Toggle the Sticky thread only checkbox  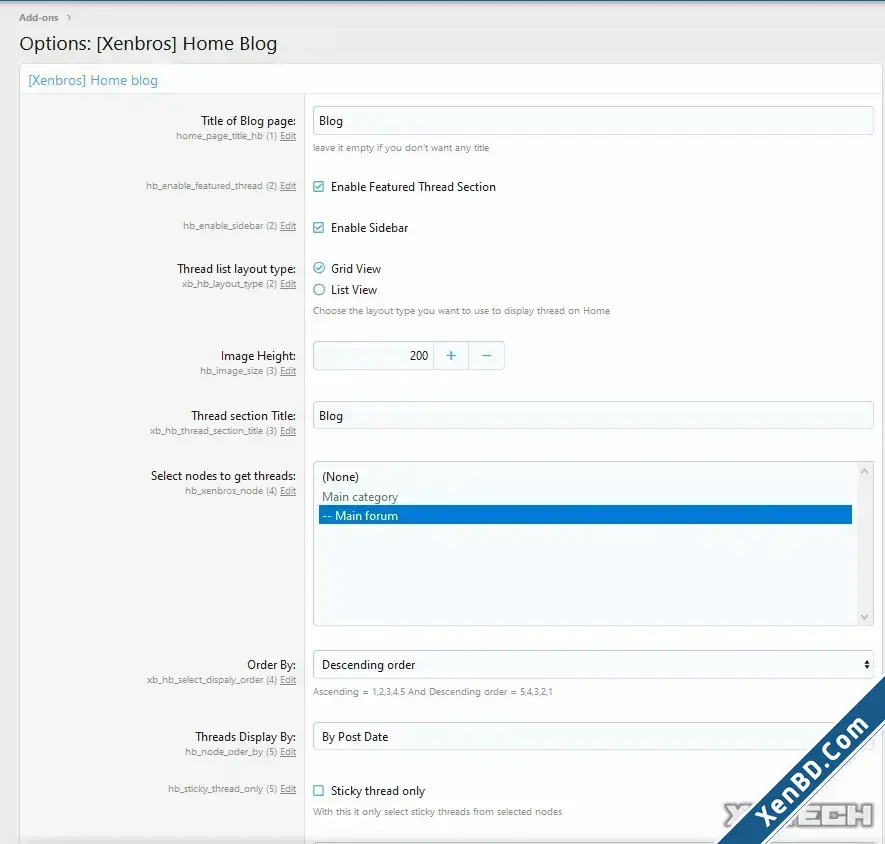(x=319, y=791)
